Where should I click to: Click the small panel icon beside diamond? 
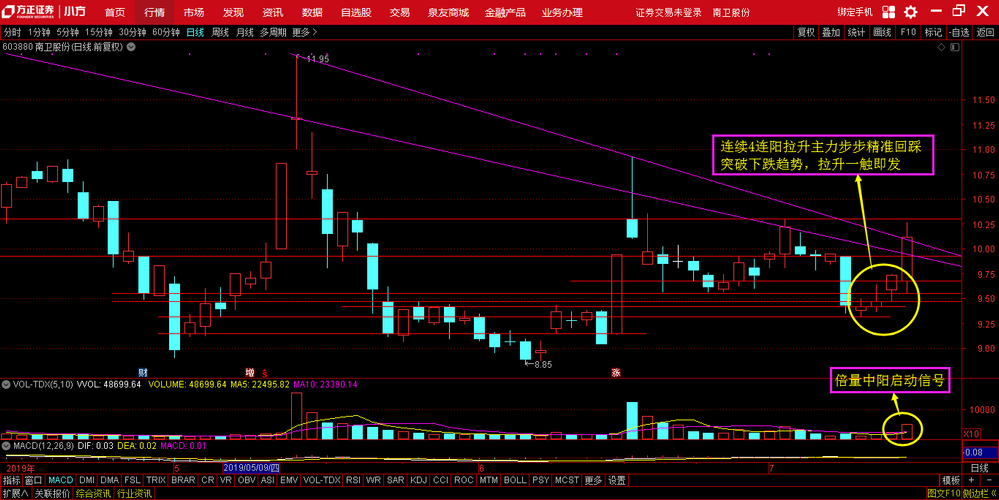954,46
